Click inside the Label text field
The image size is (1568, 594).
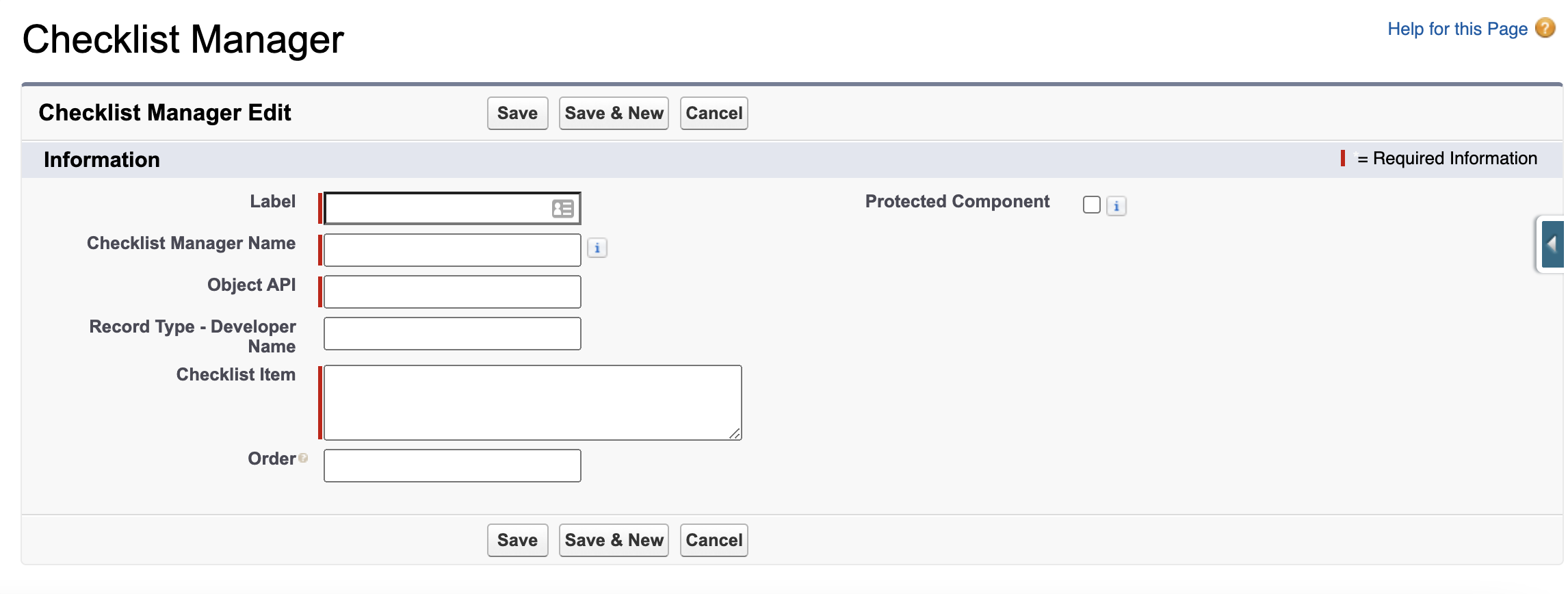click(438, 209)
